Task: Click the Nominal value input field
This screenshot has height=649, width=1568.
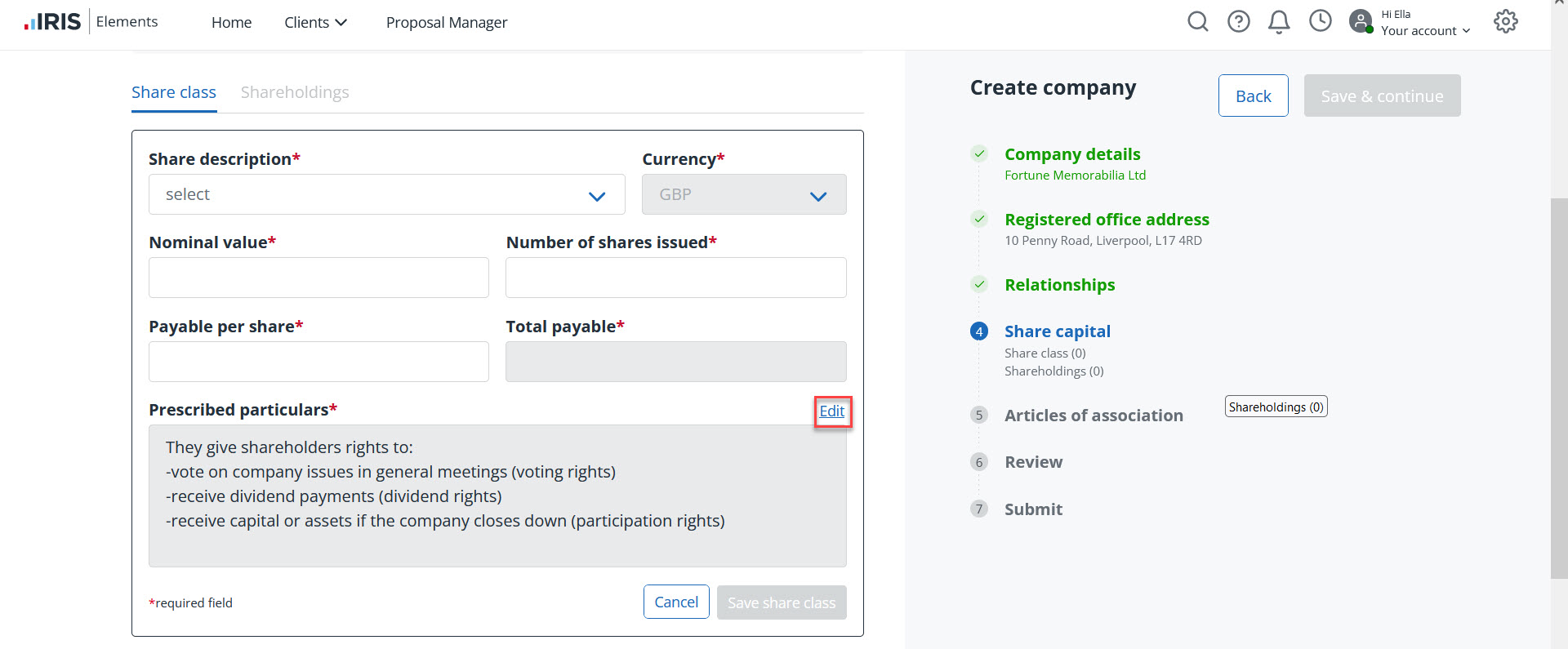Action: (x=318, y=278)
